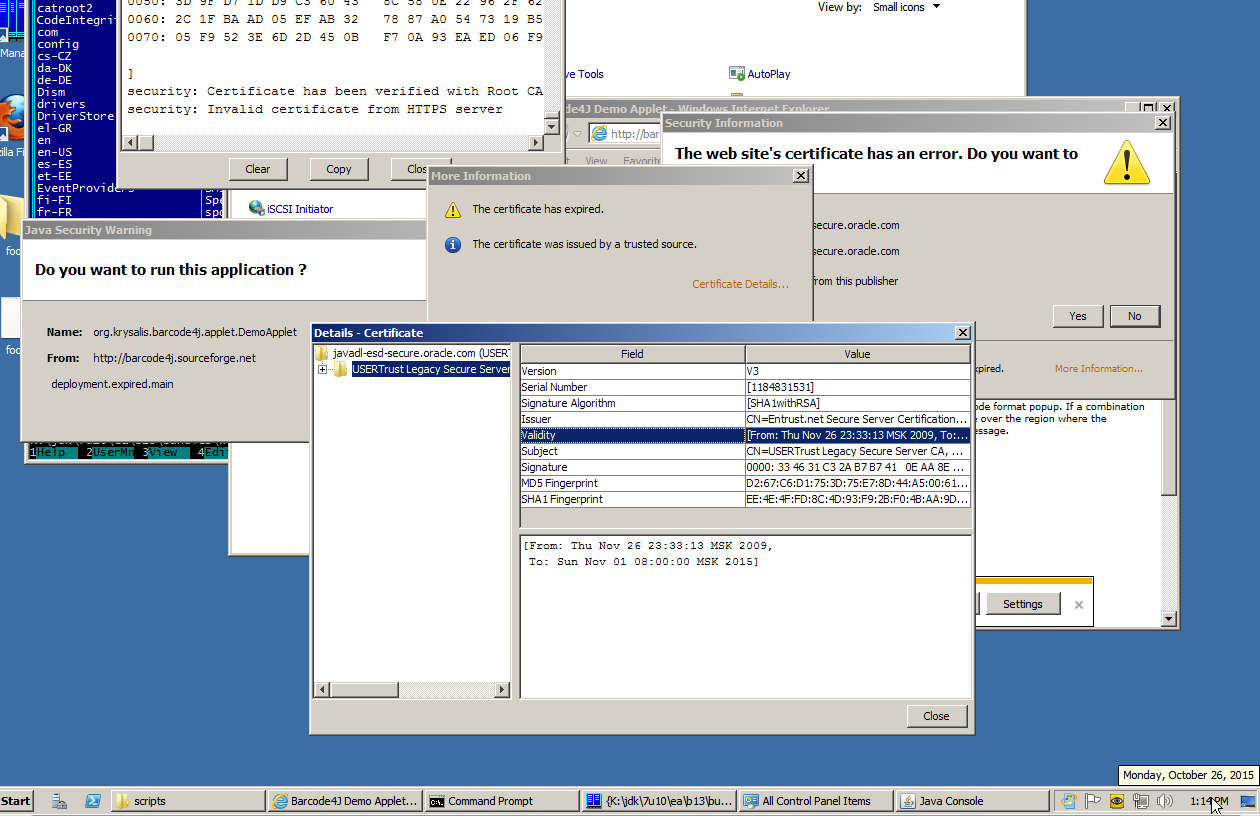Launch PowerShell from the taskbar icon

[93, 801]
